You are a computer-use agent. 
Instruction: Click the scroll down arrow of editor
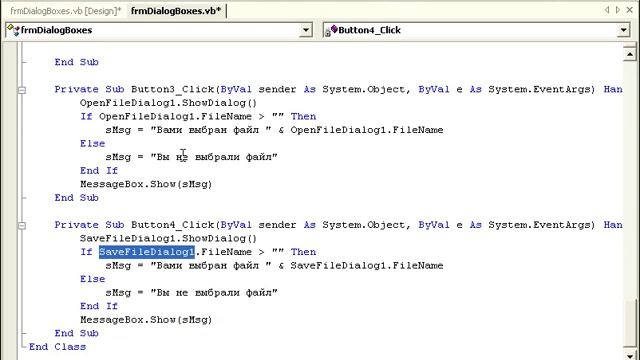click(630, 355)
